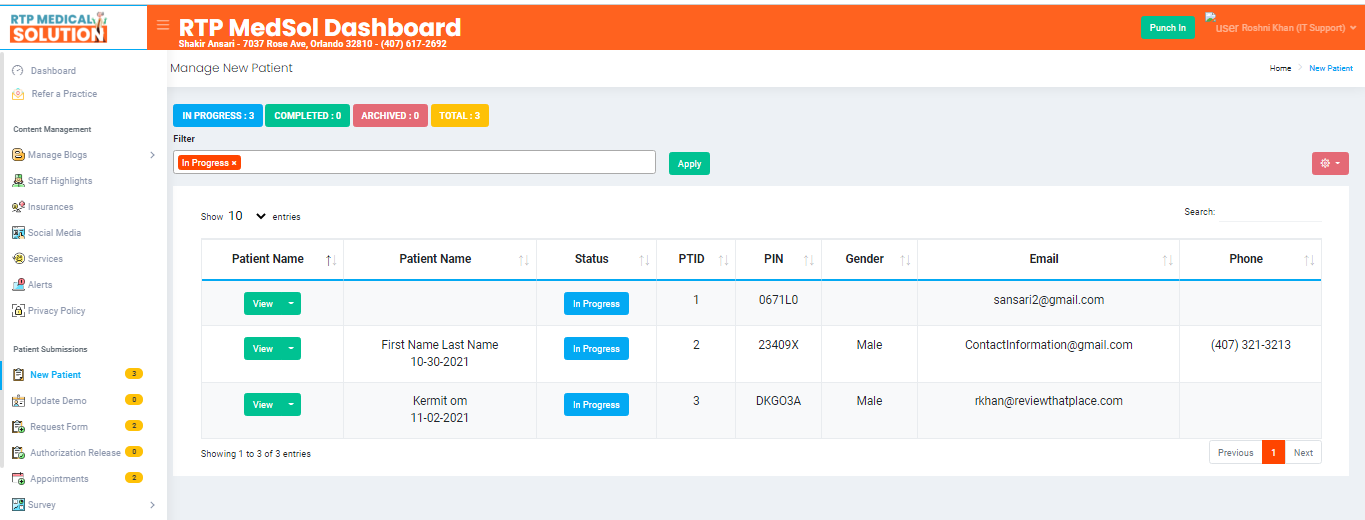Open View dropdown arrow for First Name Last Name

[x=291, y=349]
